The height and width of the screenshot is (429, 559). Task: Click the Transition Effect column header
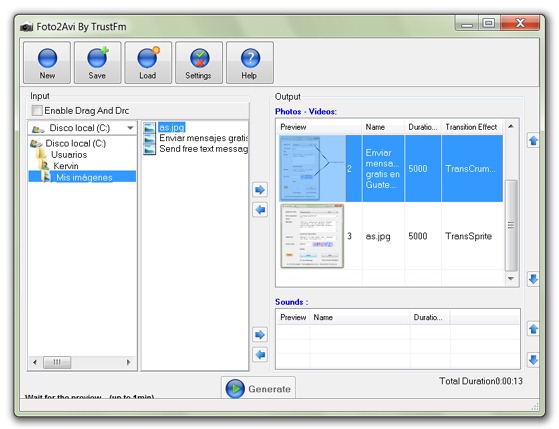[x=471, y=127]
